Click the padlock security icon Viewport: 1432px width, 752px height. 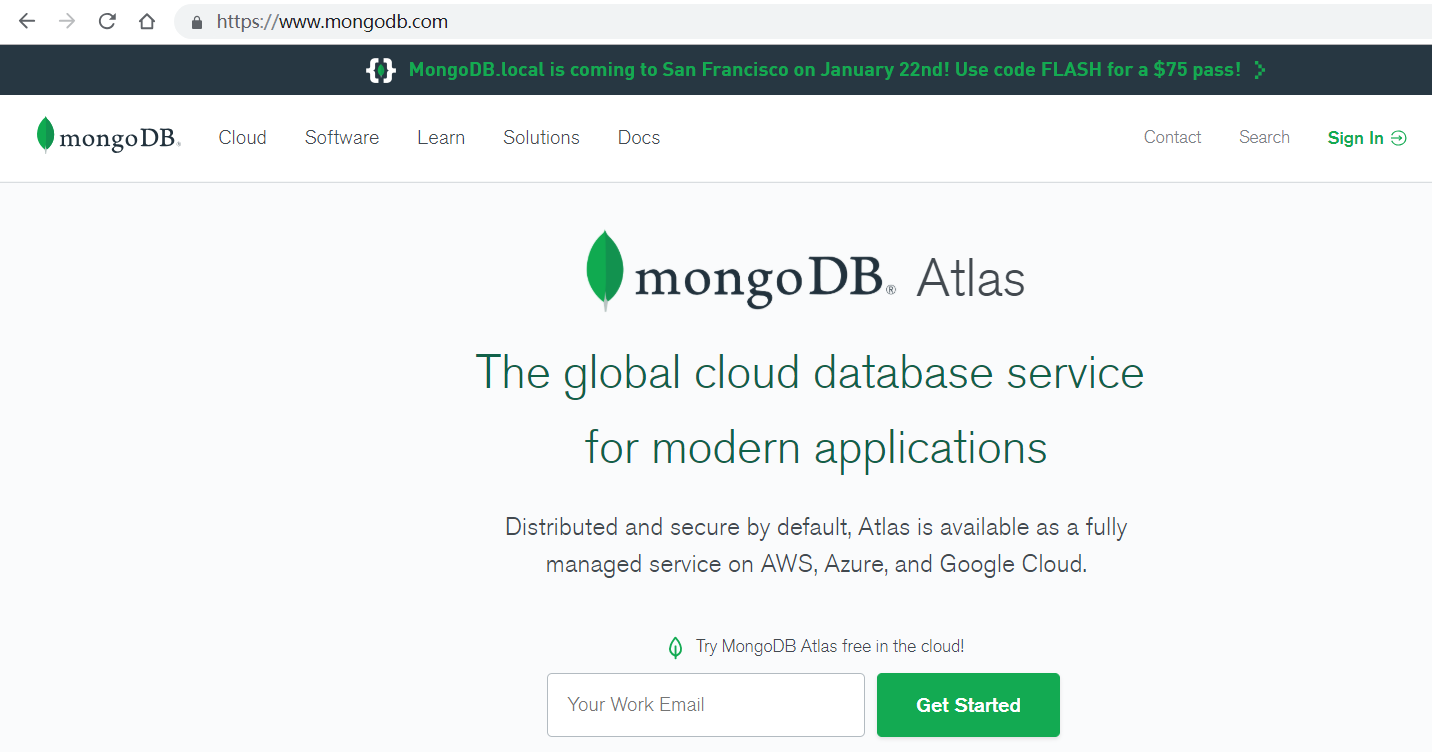(197, 22)
